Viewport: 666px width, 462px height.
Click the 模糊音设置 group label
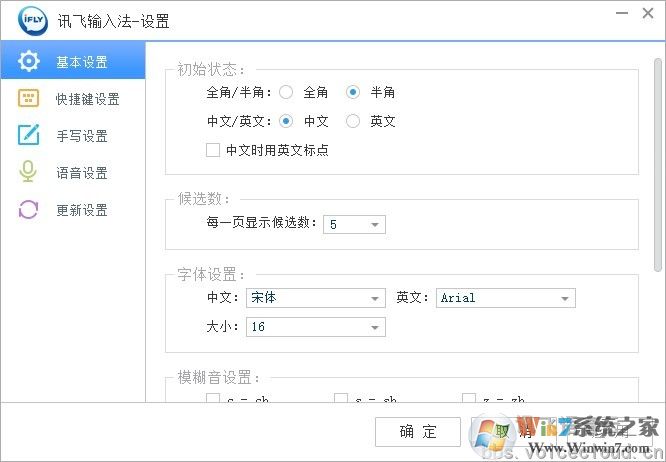click(218, 377)
